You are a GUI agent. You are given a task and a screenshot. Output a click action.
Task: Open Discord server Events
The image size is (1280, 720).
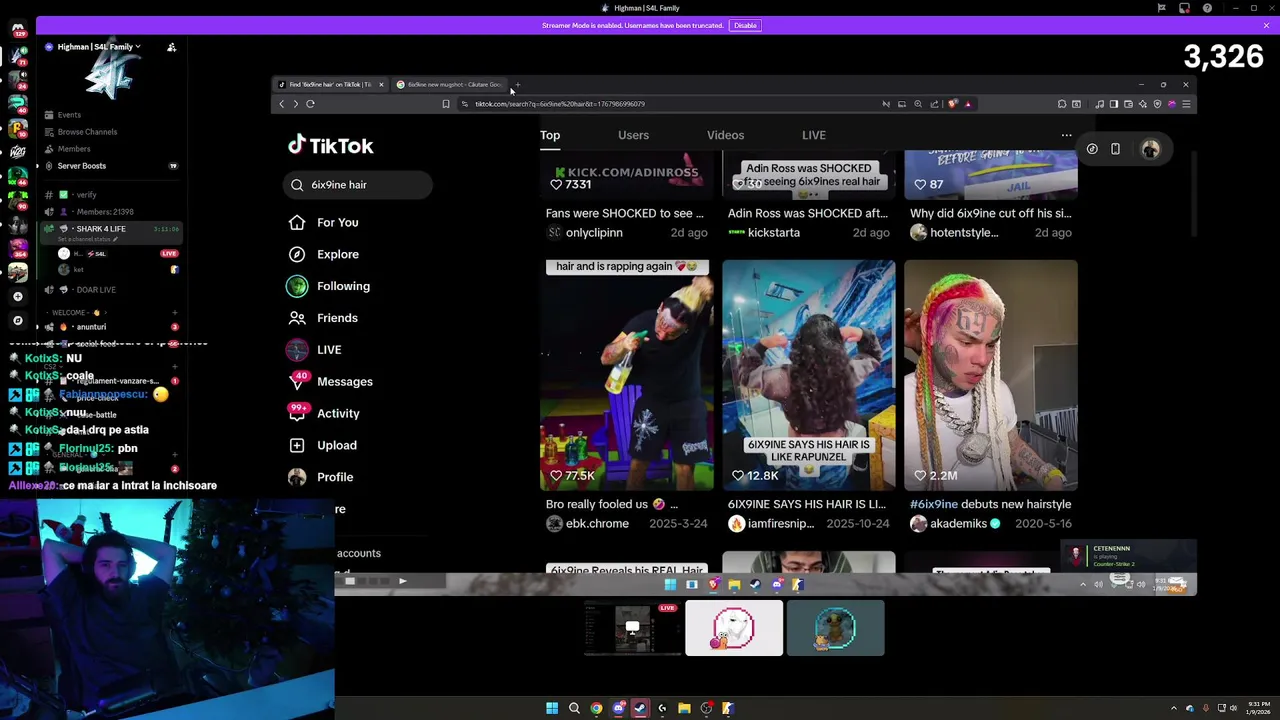pos(68,115)
